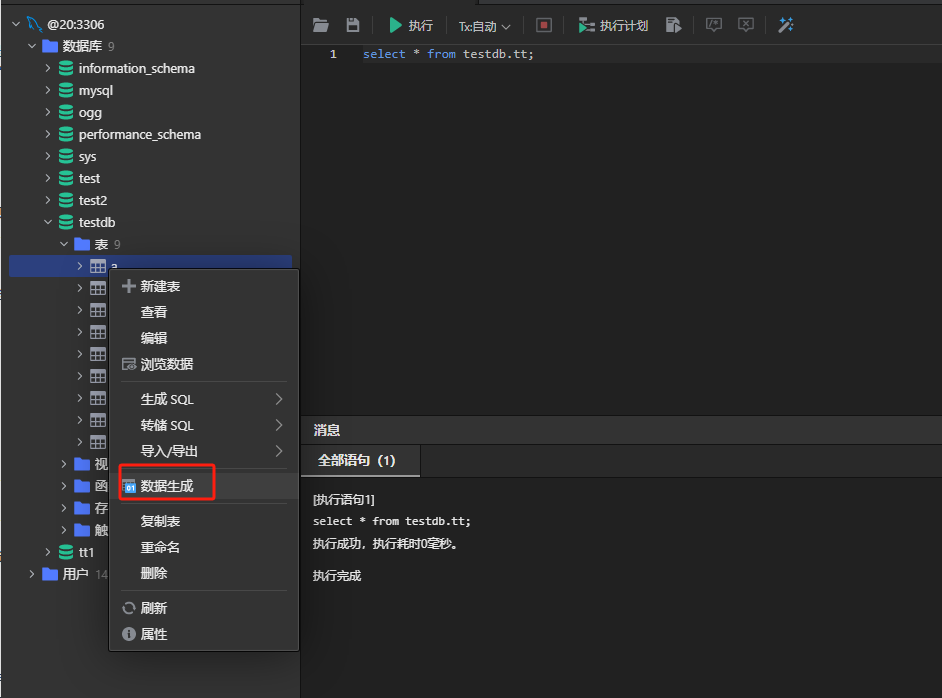Viewport: 942px width, 698px height.
Task: Click the 表 folder icon under testdb
Action: pos(82,244)
